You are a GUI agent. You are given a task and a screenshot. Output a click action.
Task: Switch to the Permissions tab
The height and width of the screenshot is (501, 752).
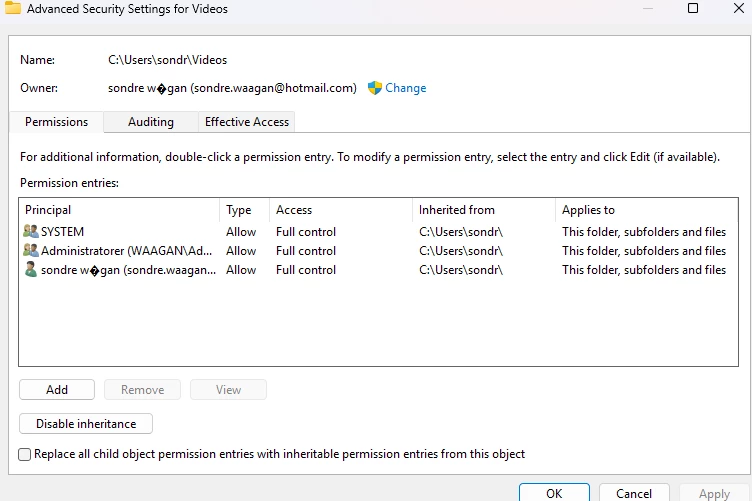56,122
